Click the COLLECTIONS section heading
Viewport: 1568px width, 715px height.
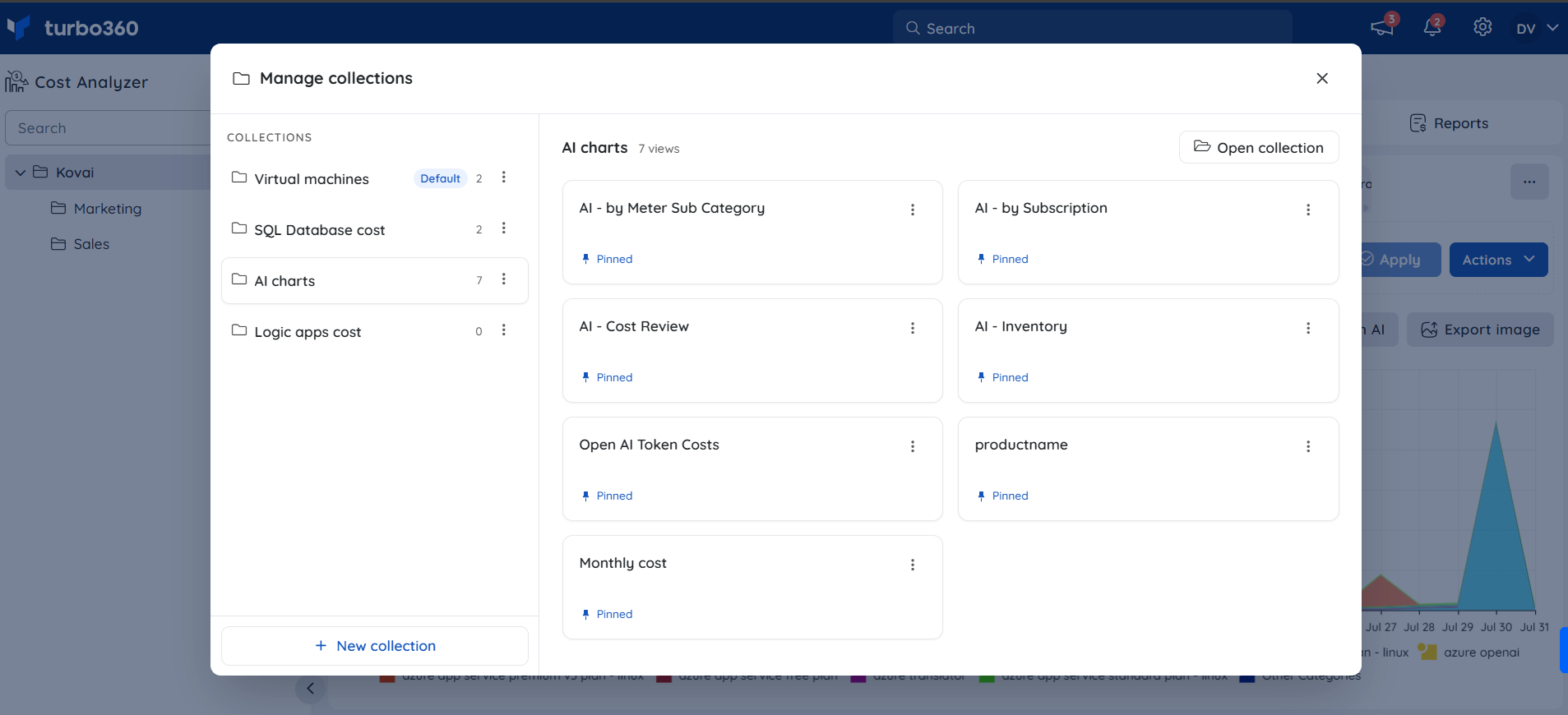coord(270,137)
